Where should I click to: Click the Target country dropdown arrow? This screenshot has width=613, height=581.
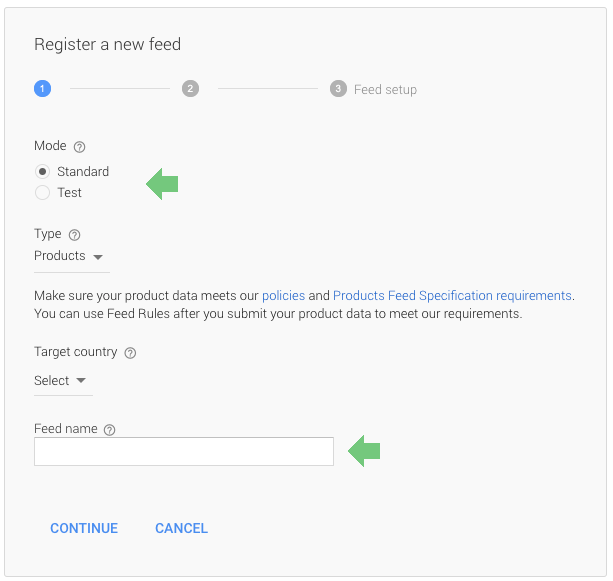click(x=81, y=381)
